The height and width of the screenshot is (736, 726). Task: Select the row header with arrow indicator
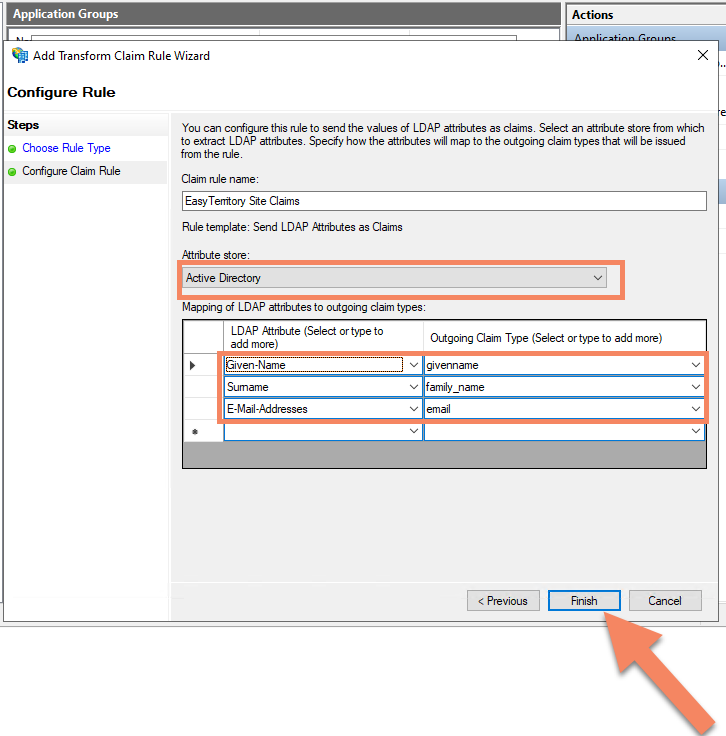pyautogui.click(x=203, y=365)
